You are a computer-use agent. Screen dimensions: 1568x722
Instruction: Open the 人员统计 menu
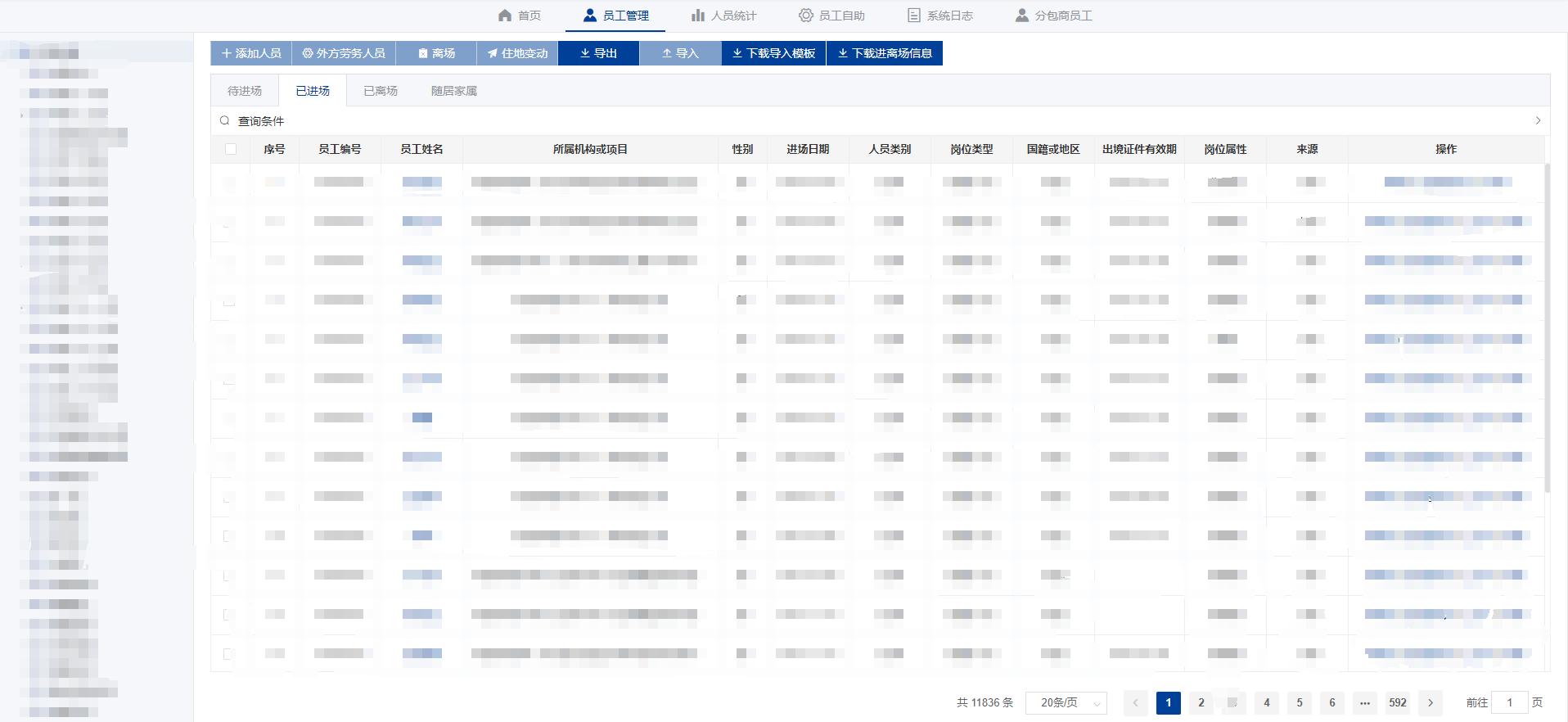[724, 16]
